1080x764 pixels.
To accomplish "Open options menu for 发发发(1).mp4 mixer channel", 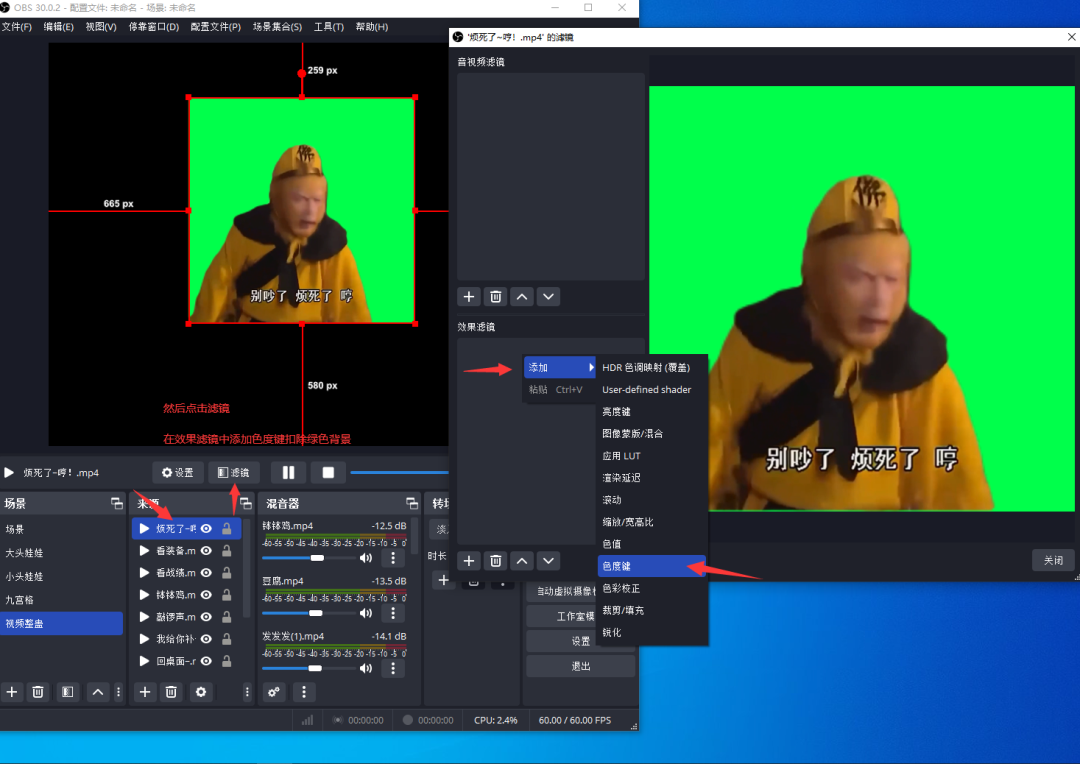I will pyautogui.click(x=393, y=668).
